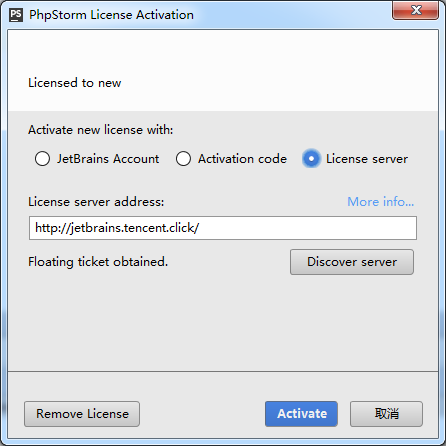Click the 'License server' option label text
446x446 pixels.
[x=367, y=159]
